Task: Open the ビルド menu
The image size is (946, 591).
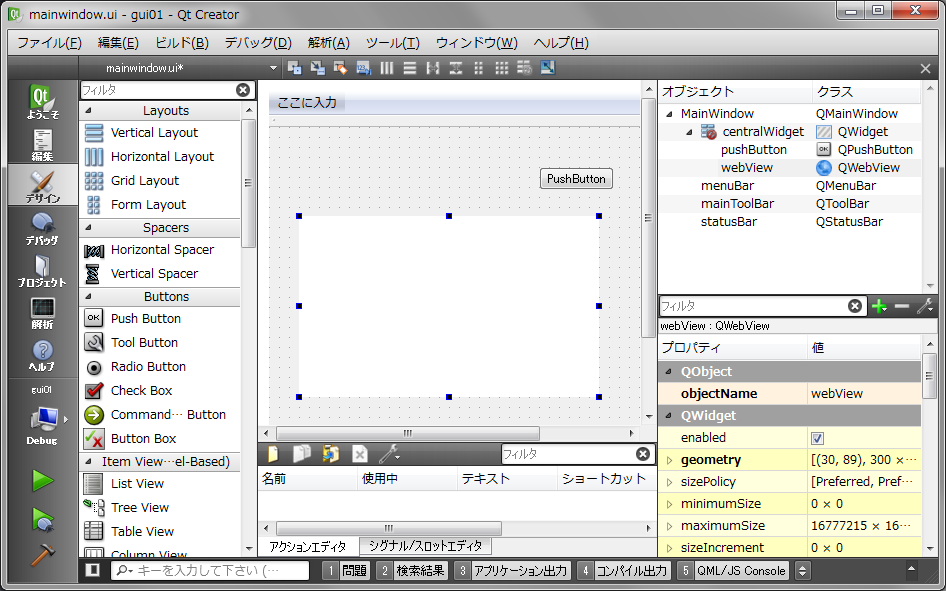Action: tap(180, 42)
